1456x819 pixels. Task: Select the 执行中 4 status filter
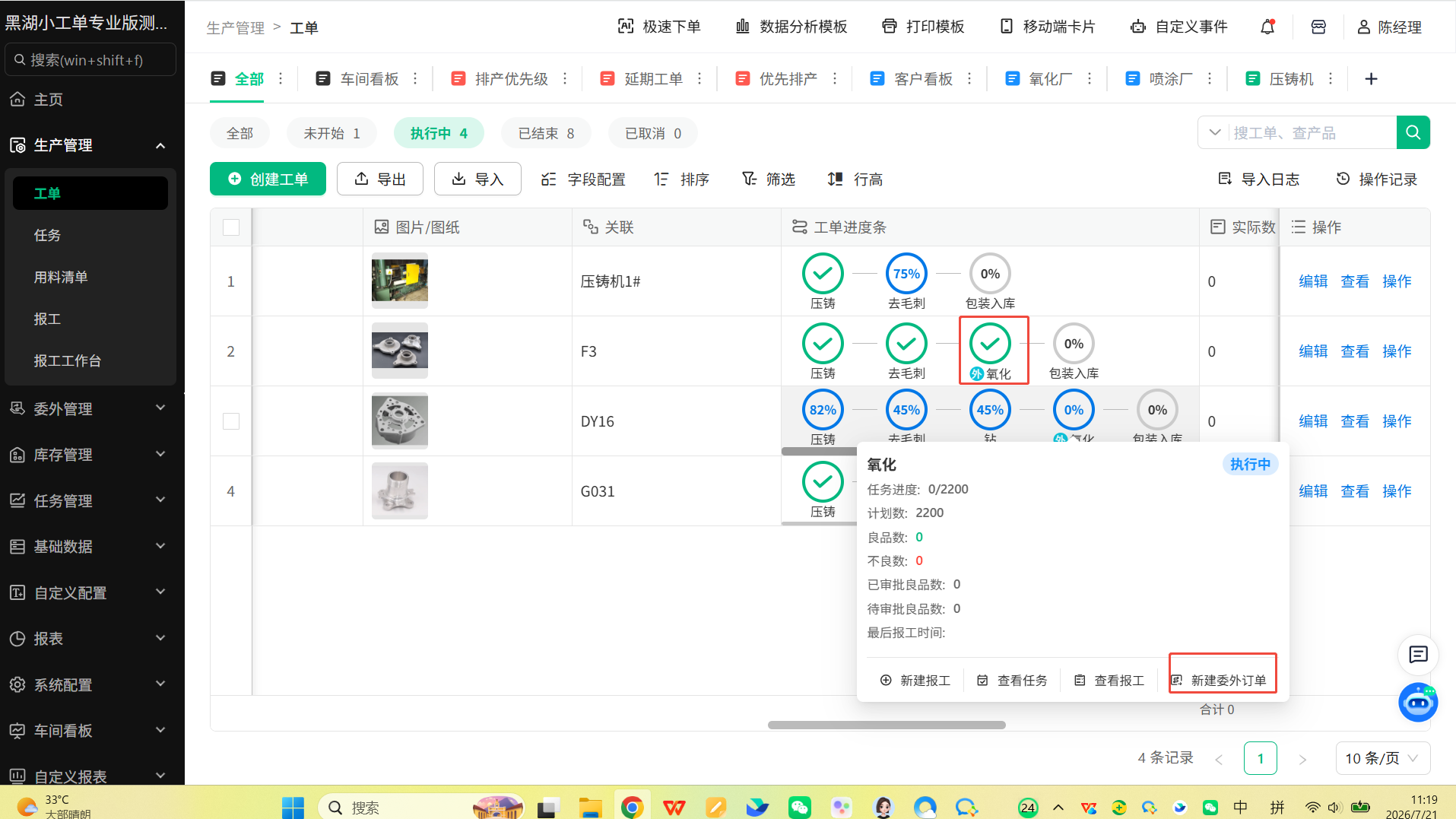439,133
